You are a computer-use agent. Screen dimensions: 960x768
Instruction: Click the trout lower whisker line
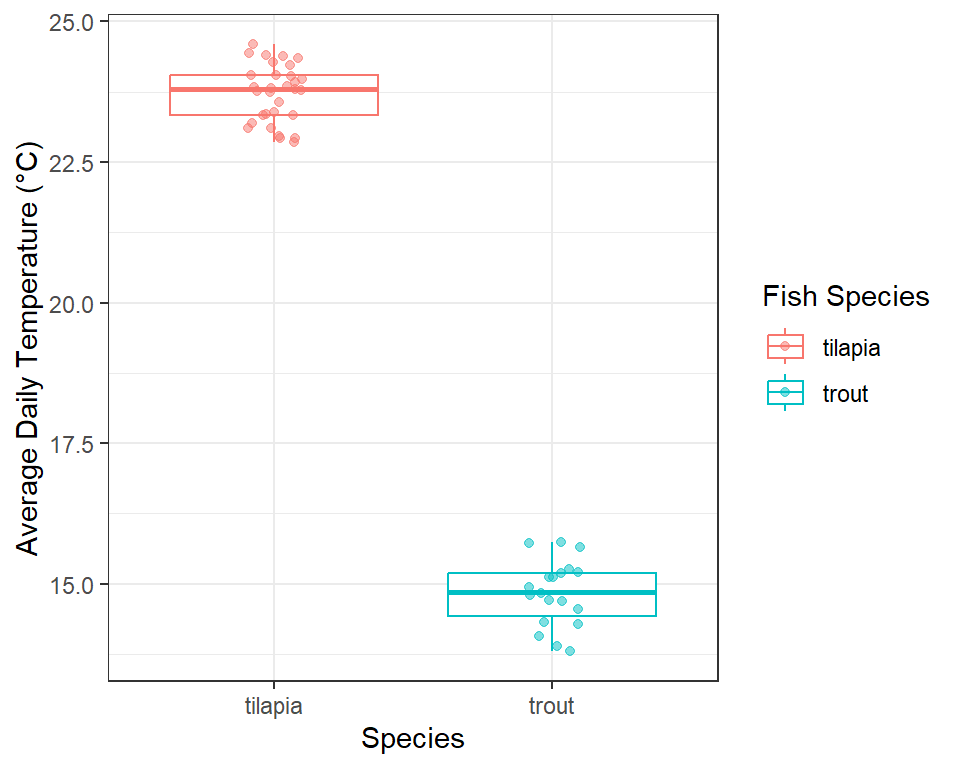coord(552,633)
